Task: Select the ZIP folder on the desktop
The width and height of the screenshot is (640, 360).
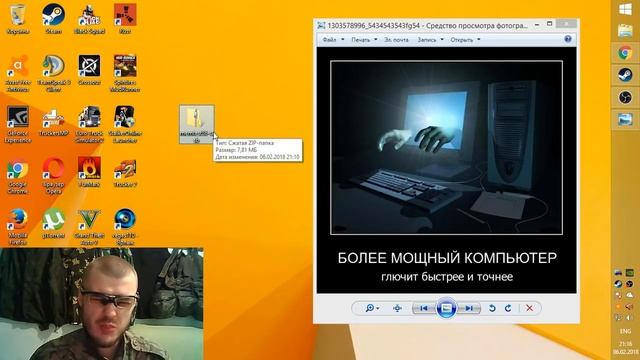Action: [197, 124]
